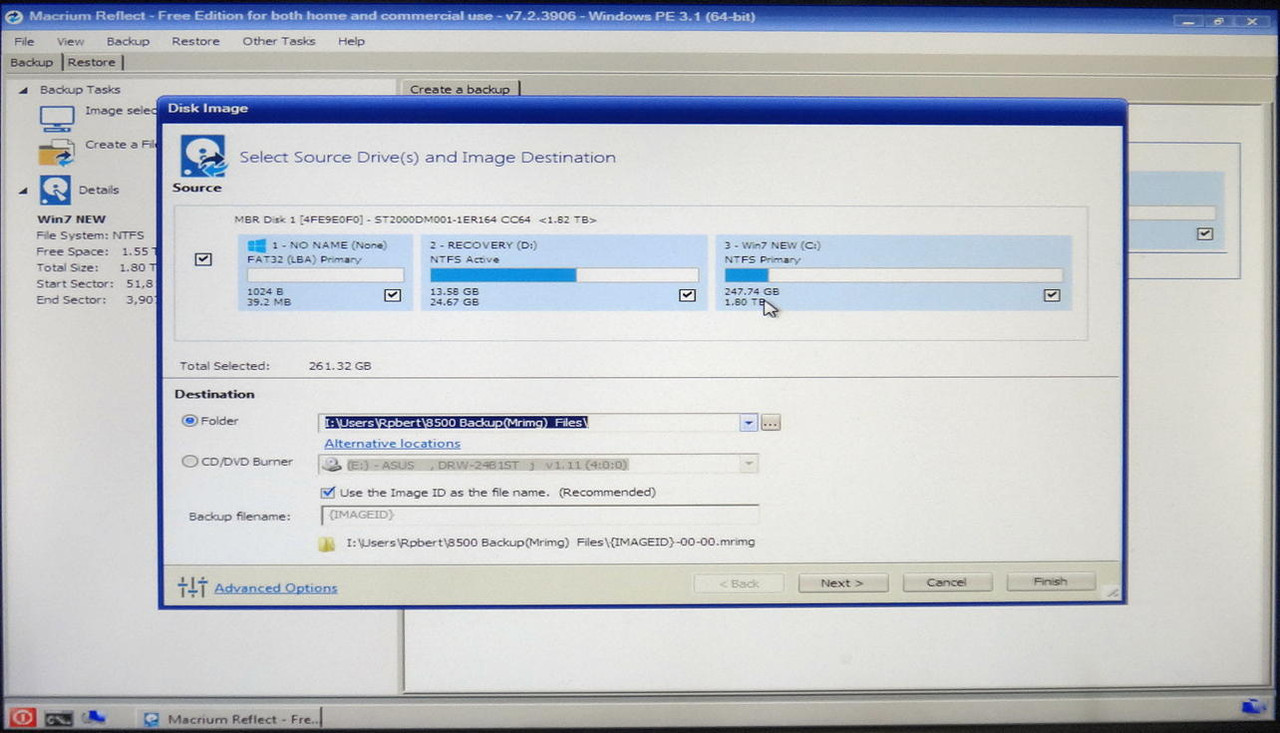Viewport: 1280px width, 733px height.
Task: Open the command prompt taskbar icon
Action: [x=58, y=718]
